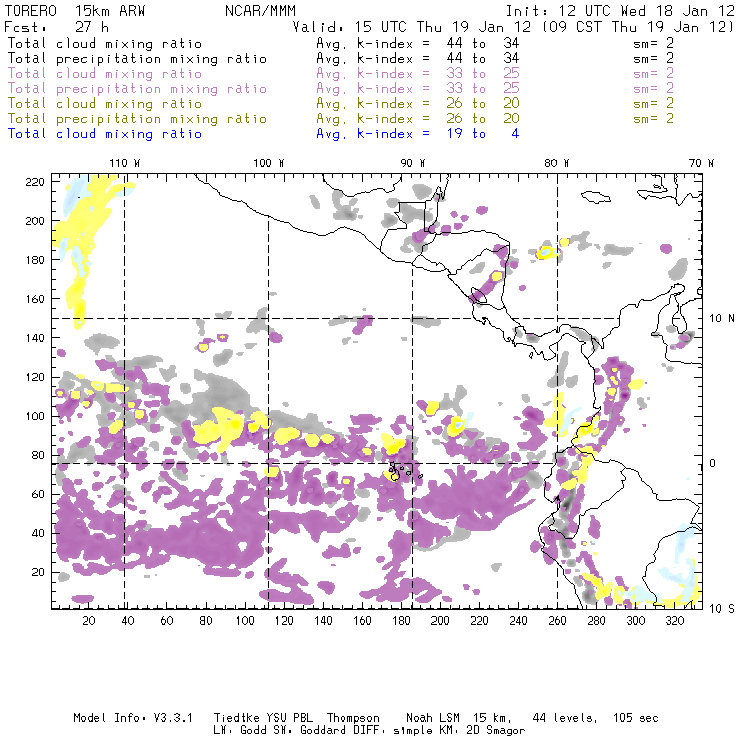Select the "Fcst: 27 h" forecast hour text
740x740 pixels.
(57, 26)
